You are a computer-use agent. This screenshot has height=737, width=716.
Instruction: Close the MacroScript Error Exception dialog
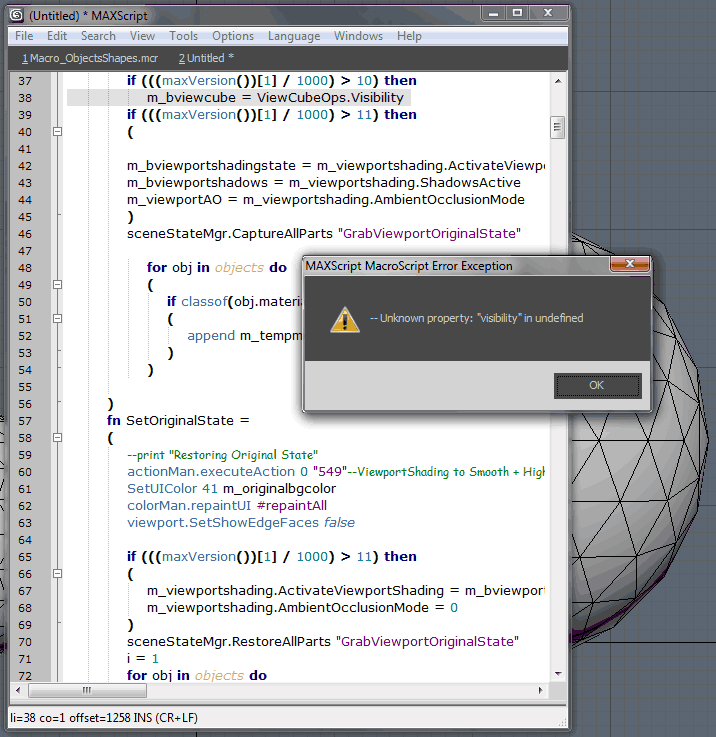(x=630, y=264)
